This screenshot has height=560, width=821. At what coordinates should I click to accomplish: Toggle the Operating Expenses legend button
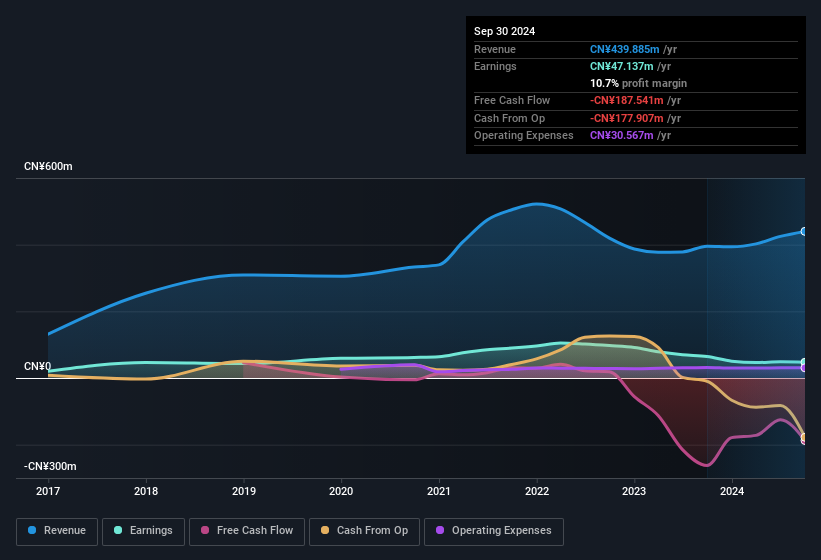[x=494, y=531]
